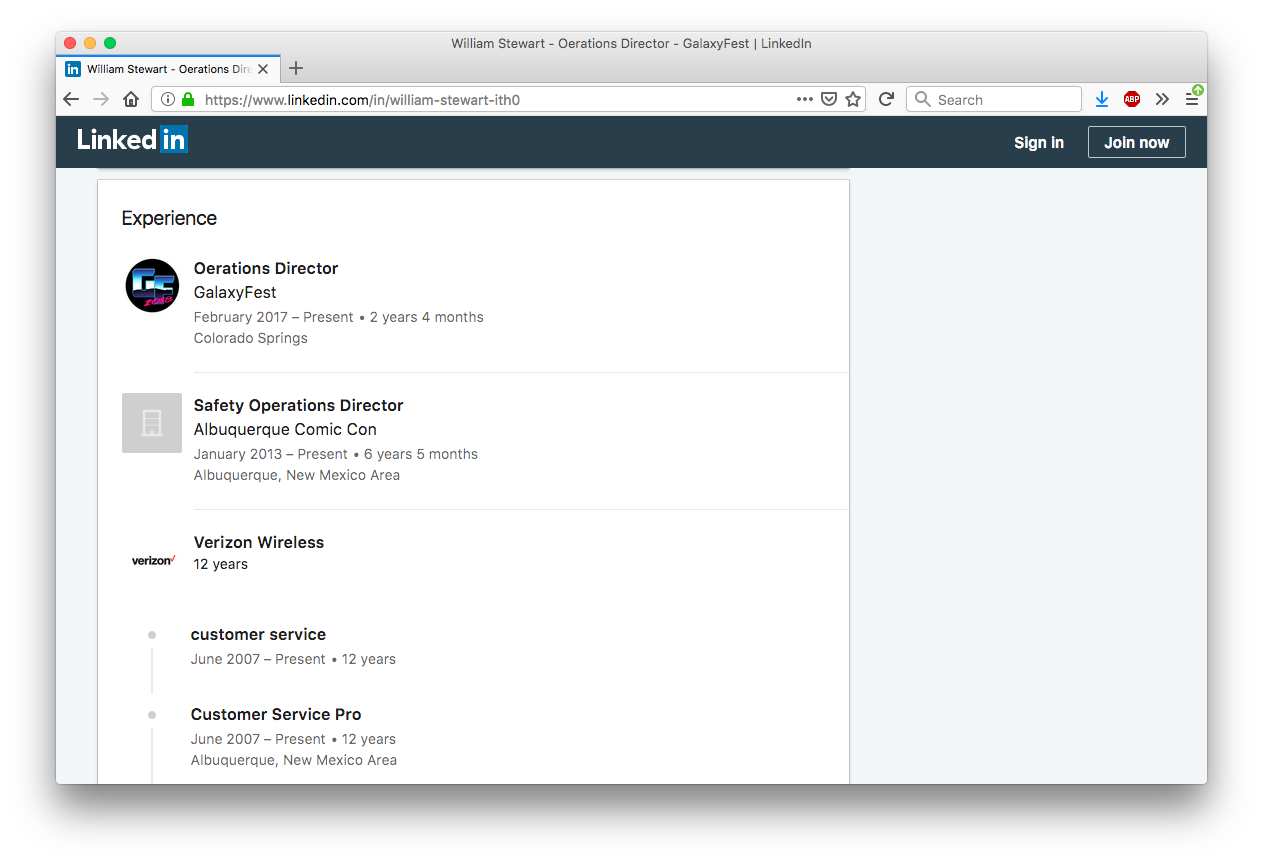Reload the current page
The image size is (1263, 864).
886,99
